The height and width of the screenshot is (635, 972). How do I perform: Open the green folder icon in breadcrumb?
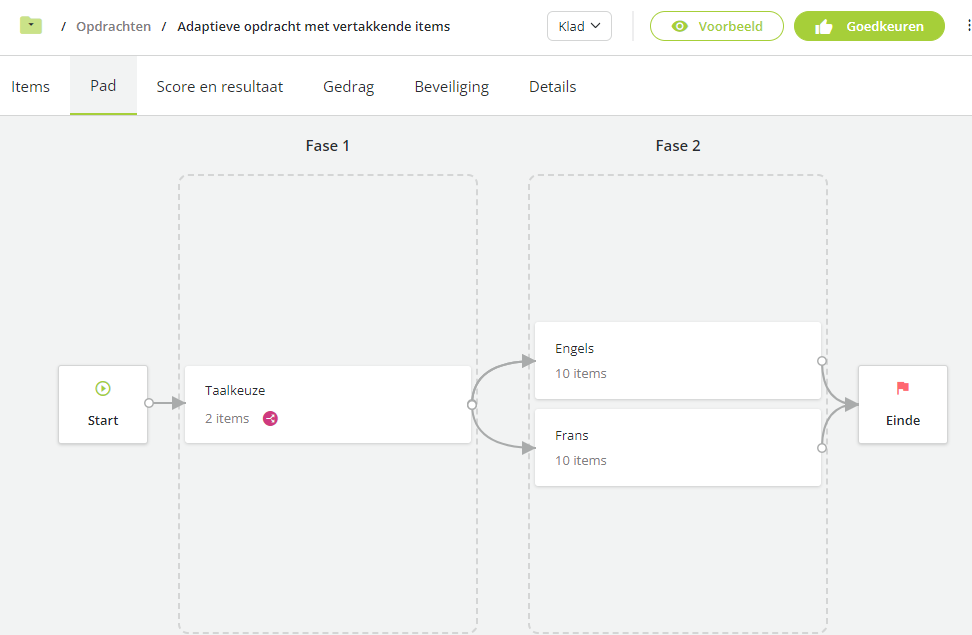point(31,25)
